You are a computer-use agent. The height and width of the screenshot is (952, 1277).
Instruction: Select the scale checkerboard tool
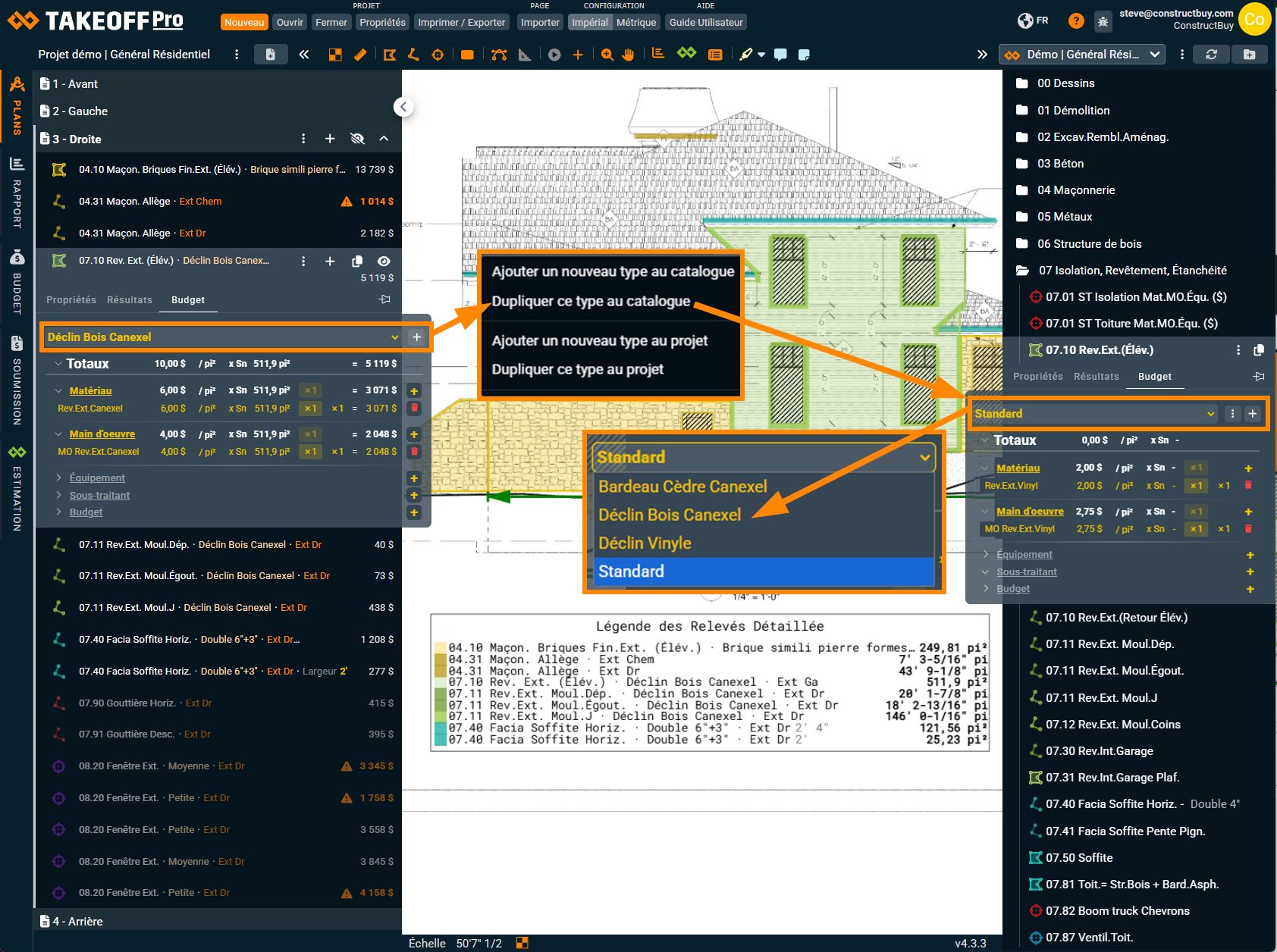[334, 55]
